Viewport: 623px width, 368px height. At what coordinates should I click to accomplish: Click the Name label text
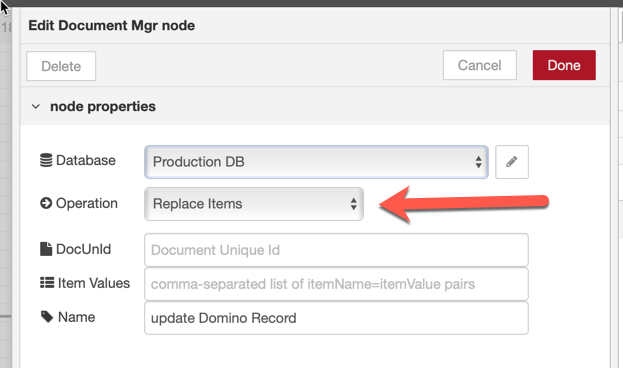[x=77, y=317]
